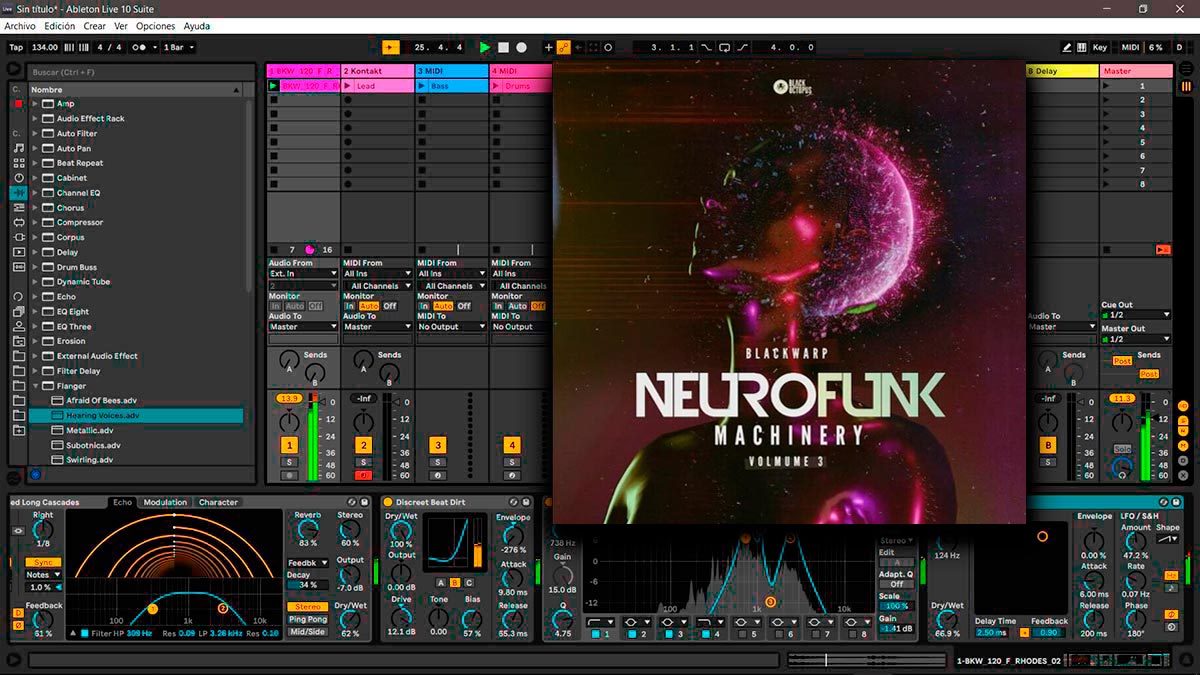
Task: Save the Echo device preset via the disk icon
Action: (363, 502)
